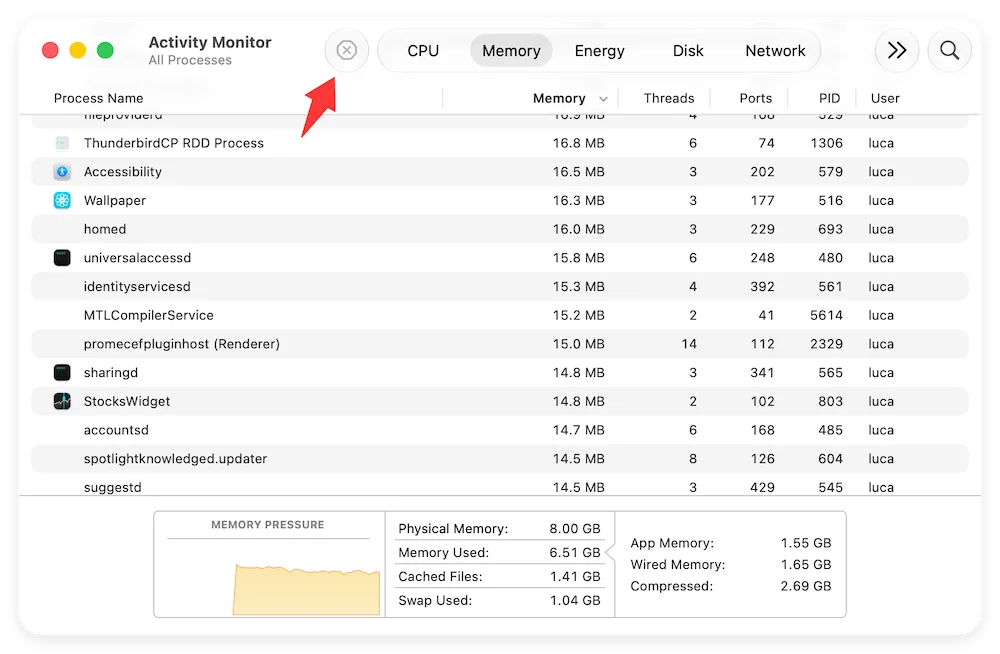Click the All Processes subtitle
1000x654 pixels.
tap(190, 60)
